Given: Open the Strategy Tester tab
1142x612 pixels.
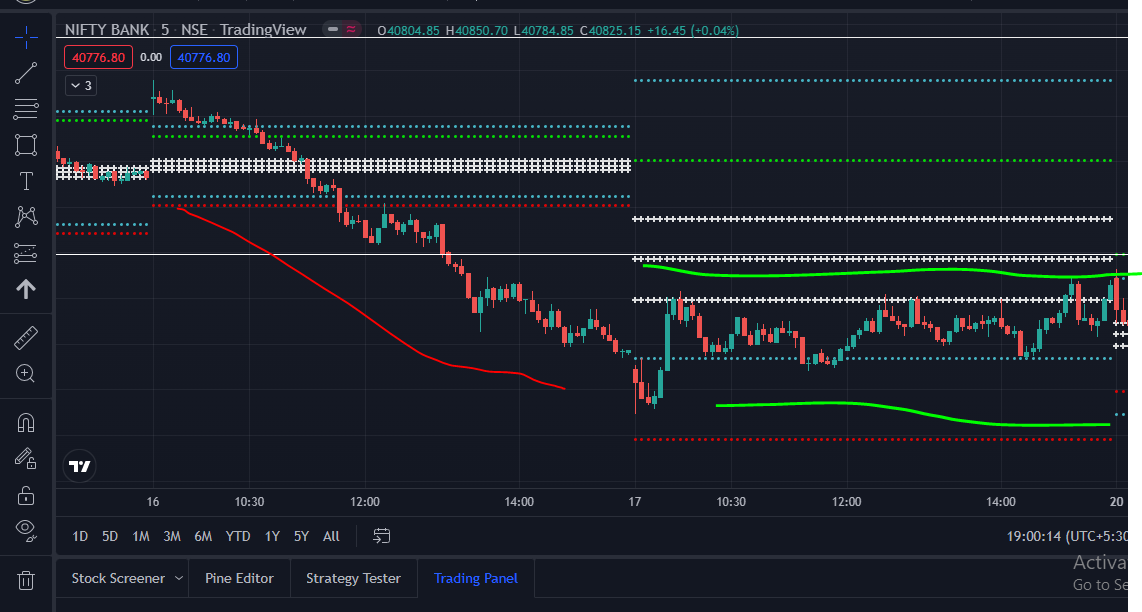Looking at the screenshot, I should (x=353, y=578).
